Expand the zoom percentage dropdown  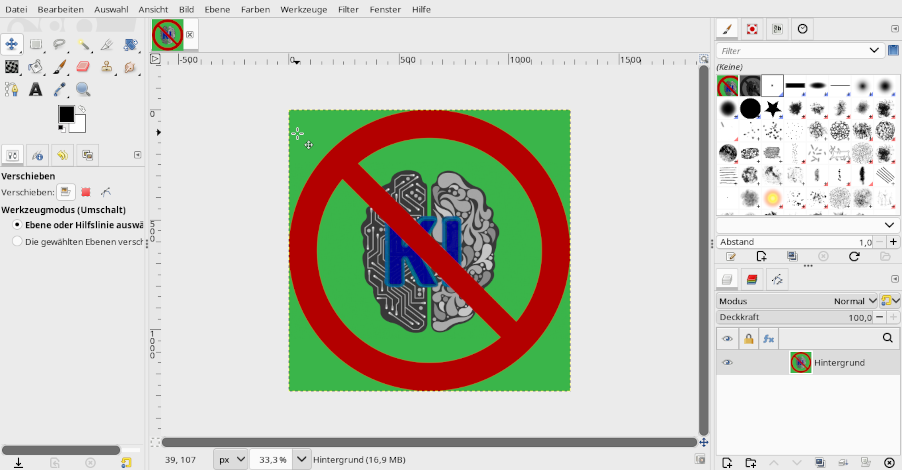296,459
